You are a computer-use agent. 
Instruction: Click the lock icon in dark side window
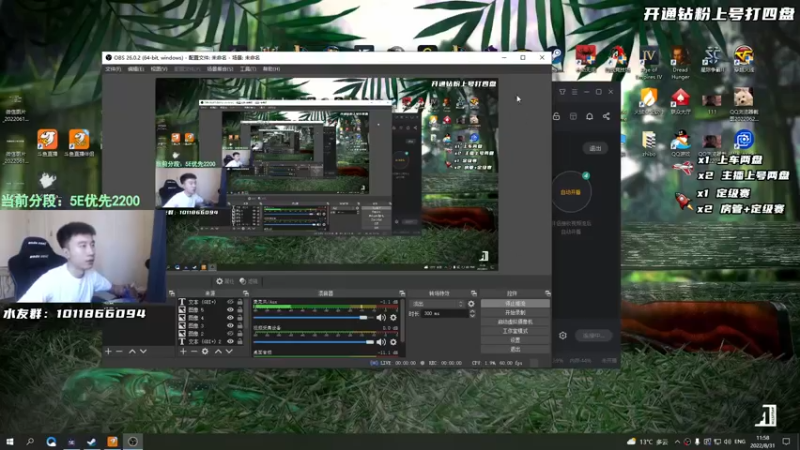point(557,116)
